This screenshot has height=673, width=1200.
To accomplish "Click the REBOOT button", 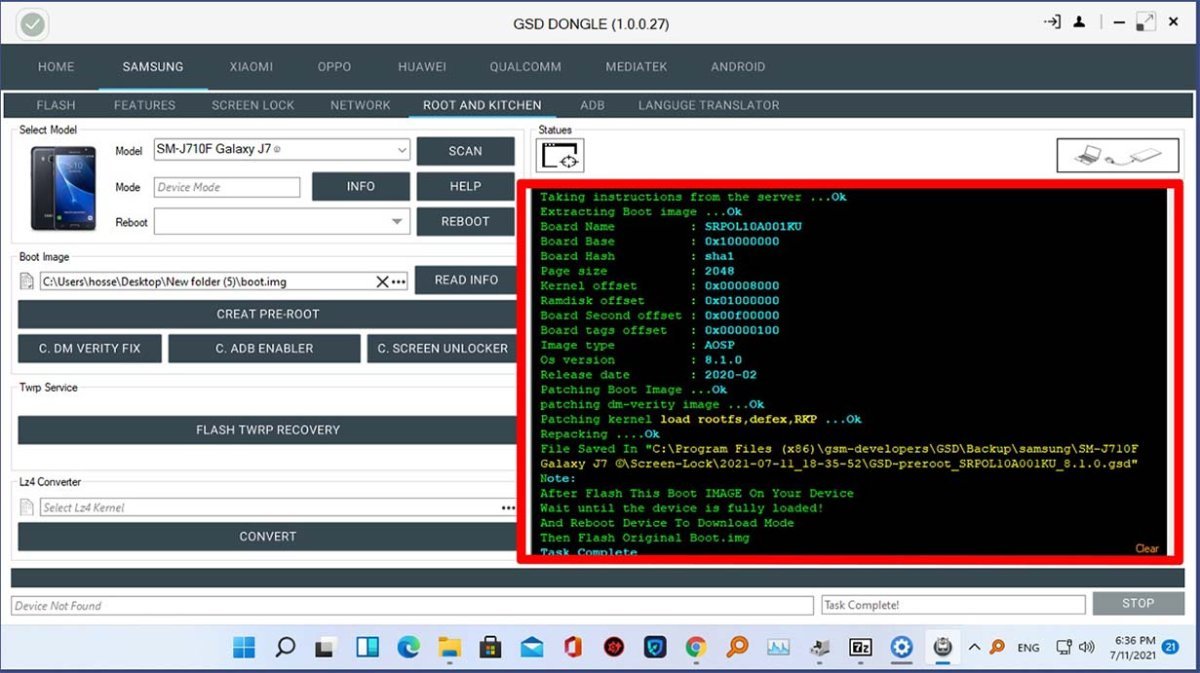I will click(x=465, y=222).
